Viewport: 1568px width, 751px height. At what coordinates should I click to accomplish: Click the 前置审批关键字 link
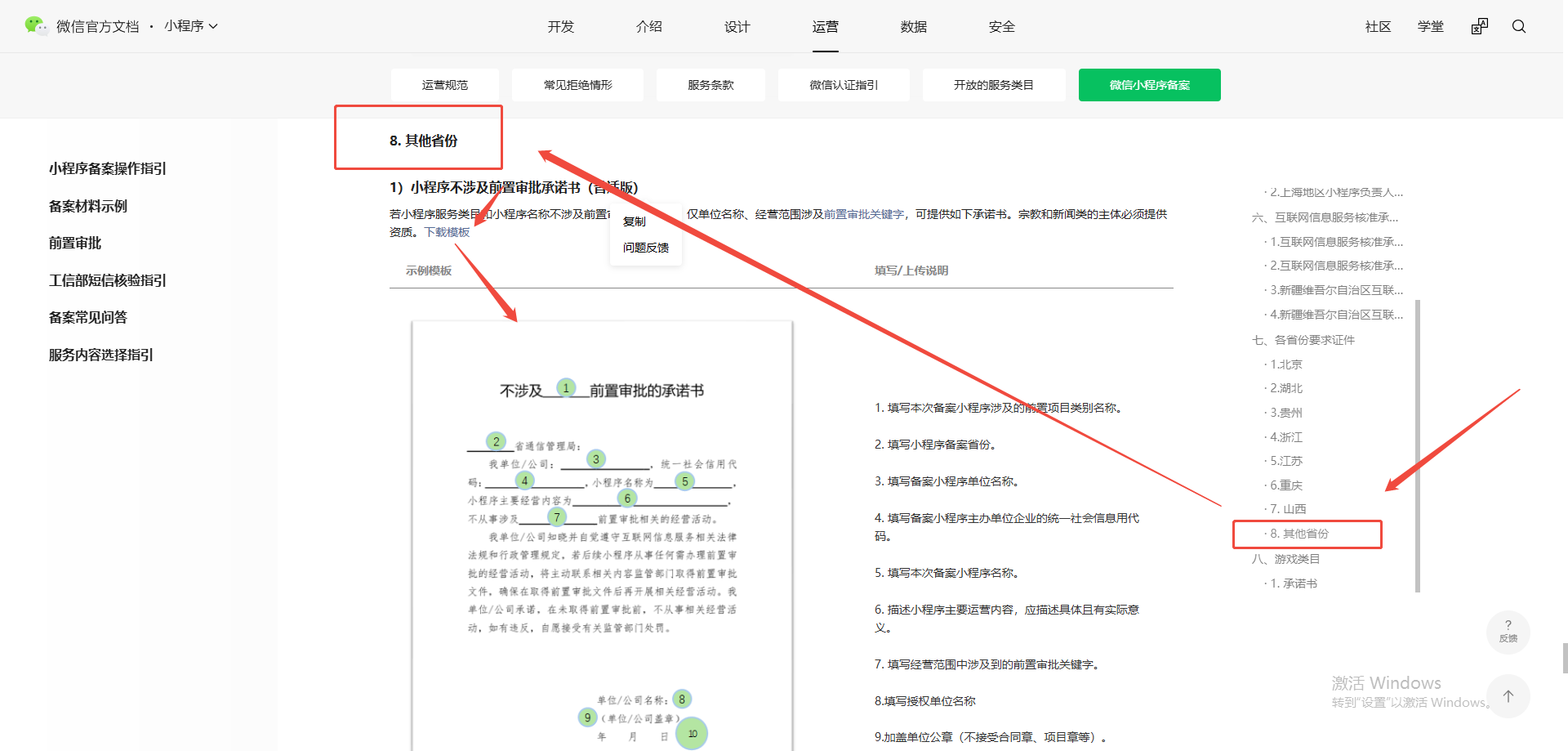(x=863, y=214)
